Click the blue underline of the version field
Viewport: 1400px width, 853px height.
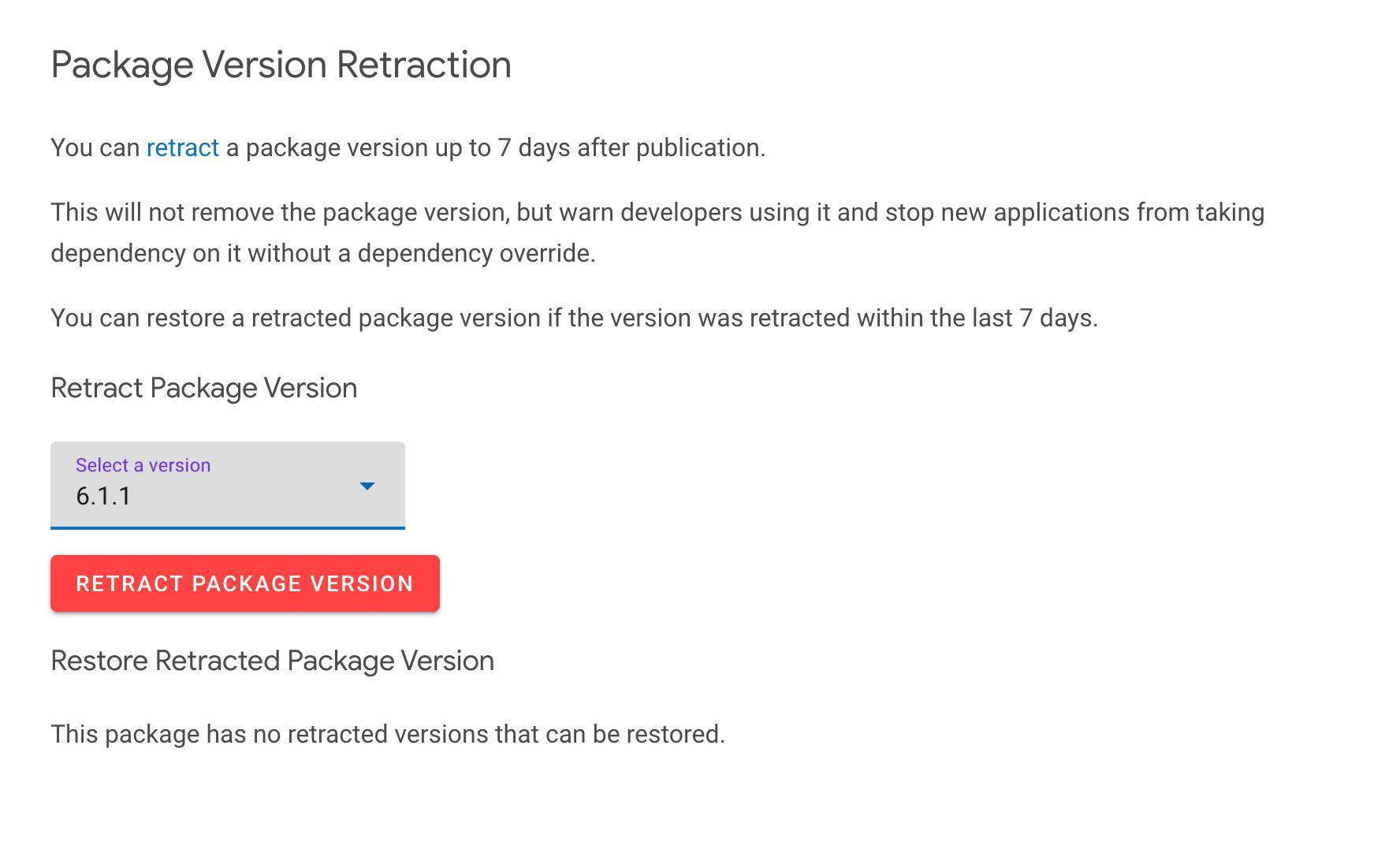(227, 527)
